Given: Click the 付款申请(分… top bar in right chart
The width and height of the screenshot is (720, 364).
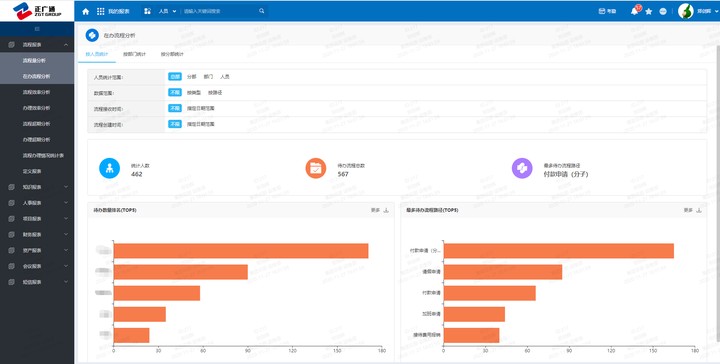Looking at the screenshot, I should [x=558, y=251].
